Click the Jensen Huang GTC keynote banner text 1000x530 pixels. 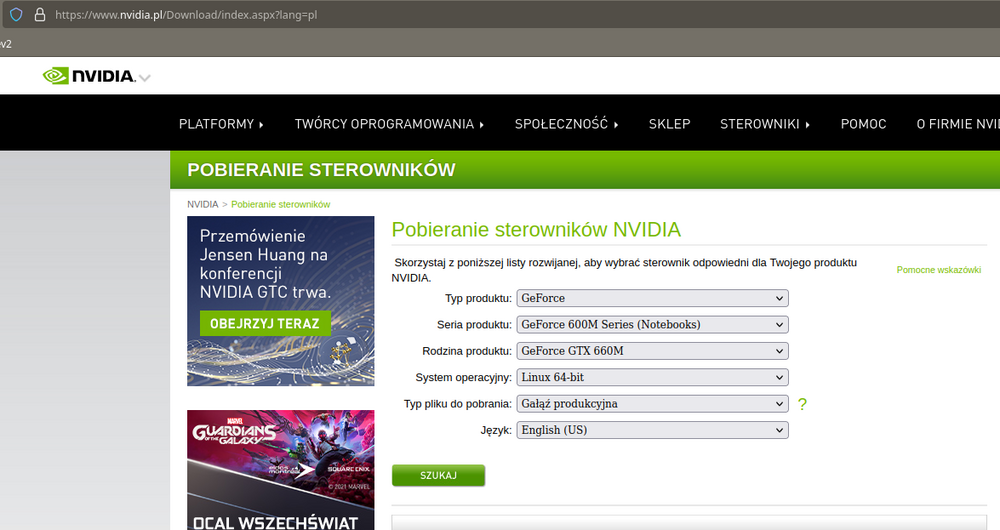(x=265, y=264)
